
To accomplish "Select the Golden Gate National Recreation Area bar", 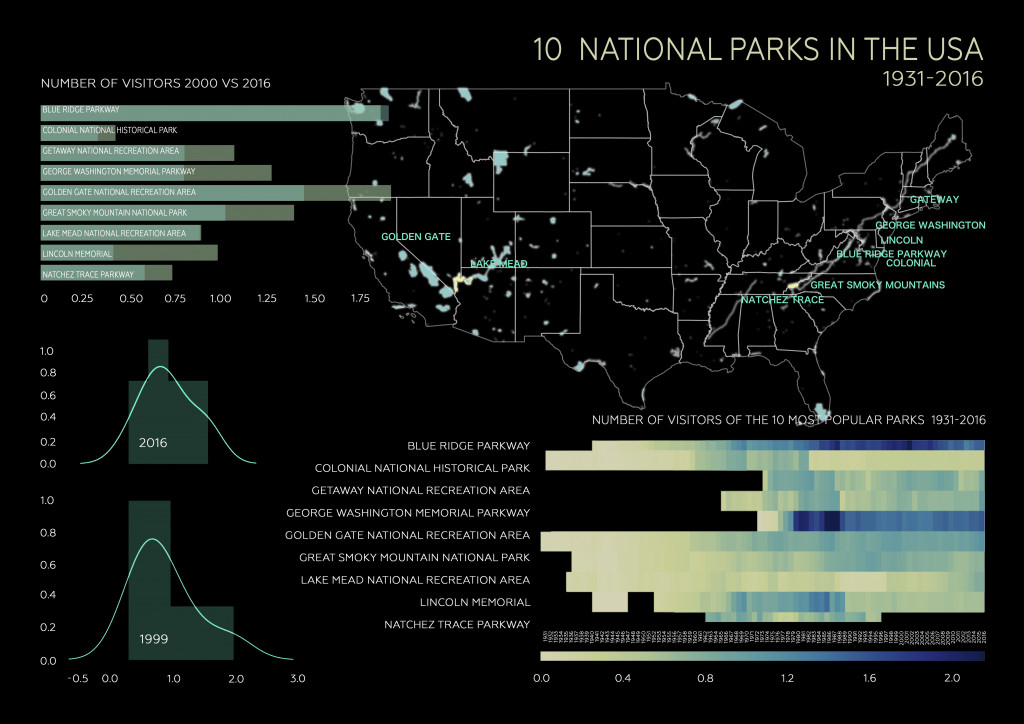I will click(x=215, y=192).
